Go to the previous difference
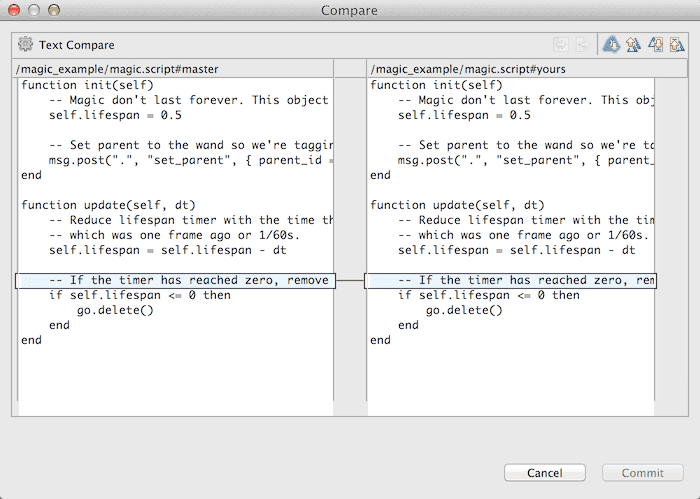The width and height of the screenshot is (700, 499). pos(632,45)
